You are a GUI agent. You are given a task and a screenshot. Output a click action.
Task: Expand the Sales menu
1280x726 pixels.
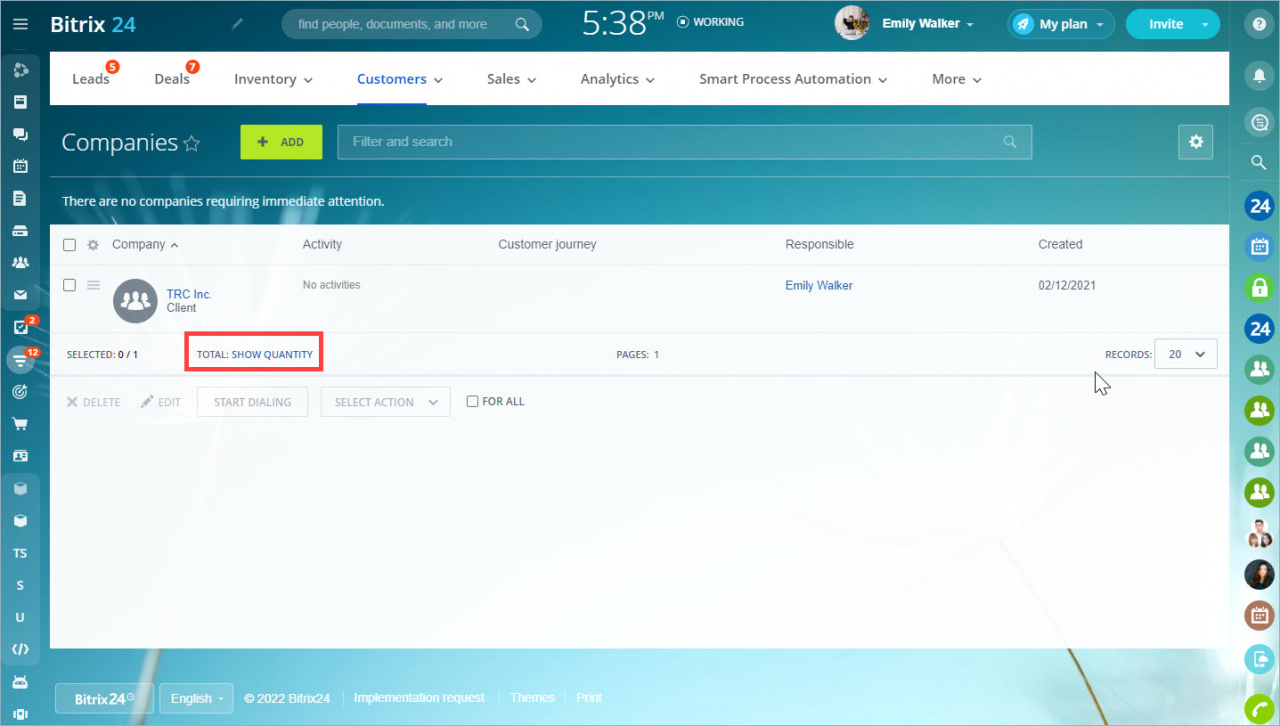pyautogui.click(x=512, y=79)
